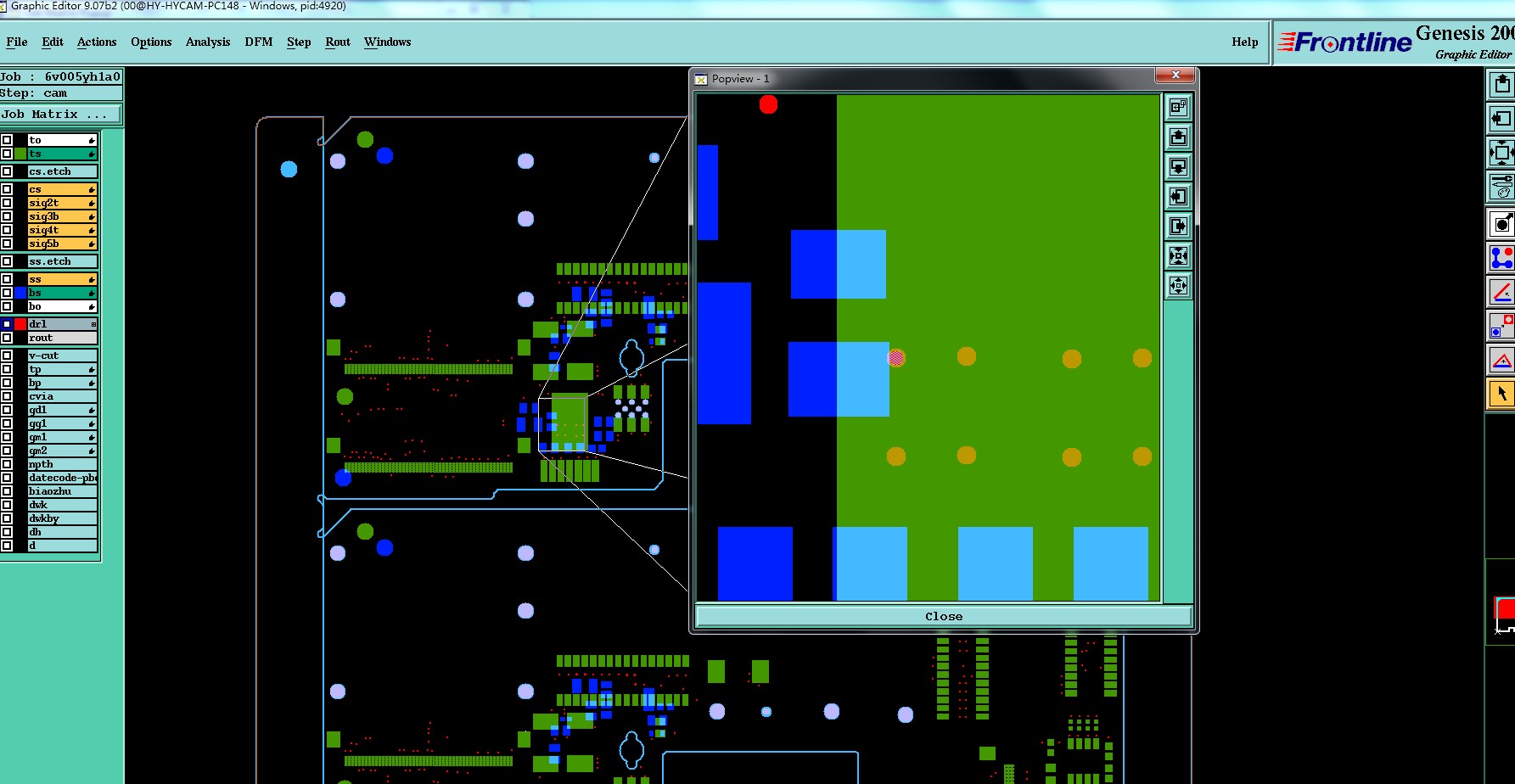Open the tools and palette icon
1515x784 pixels.
(x=1501, y=187)
